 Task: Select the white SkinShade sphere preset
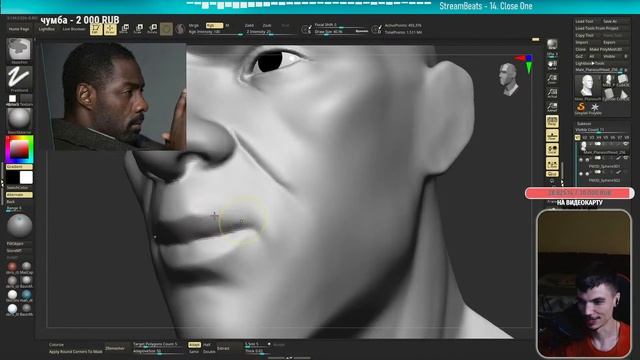pos(12,294)
